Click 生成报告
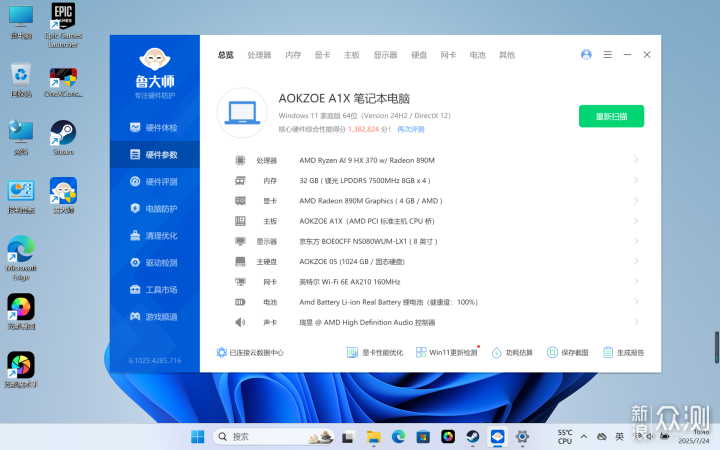Image resolution: width=720 pixels, height=450 pixels. pyautogui.click(x=624, y=353)
